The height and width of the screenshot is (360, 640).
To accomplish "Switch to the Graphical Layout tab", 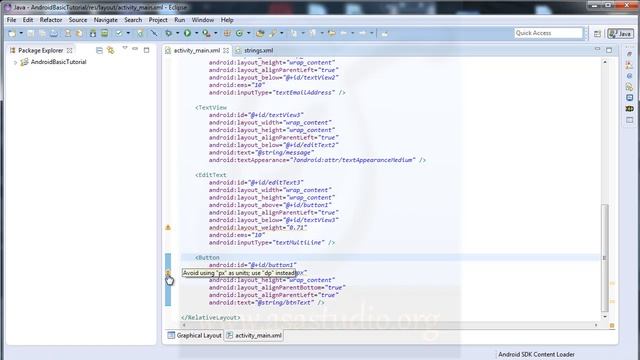I will (x=195, y=336).
